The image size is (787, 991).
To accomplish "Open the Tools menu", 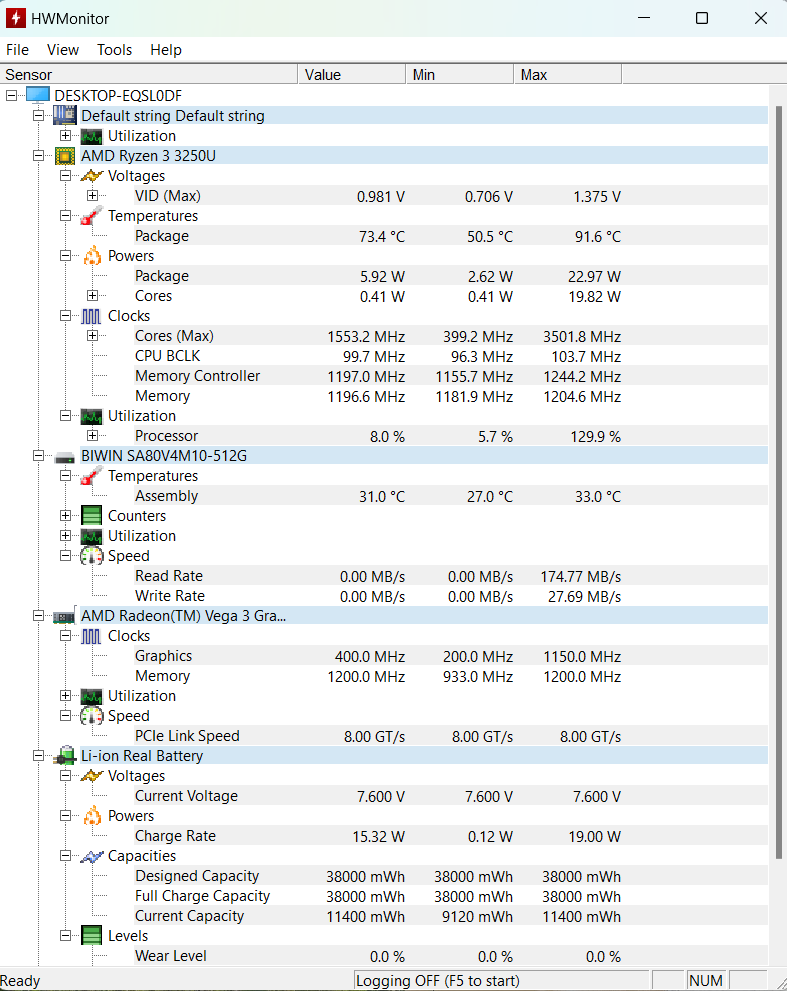I will pyautogui.click(x=114, y=50).
